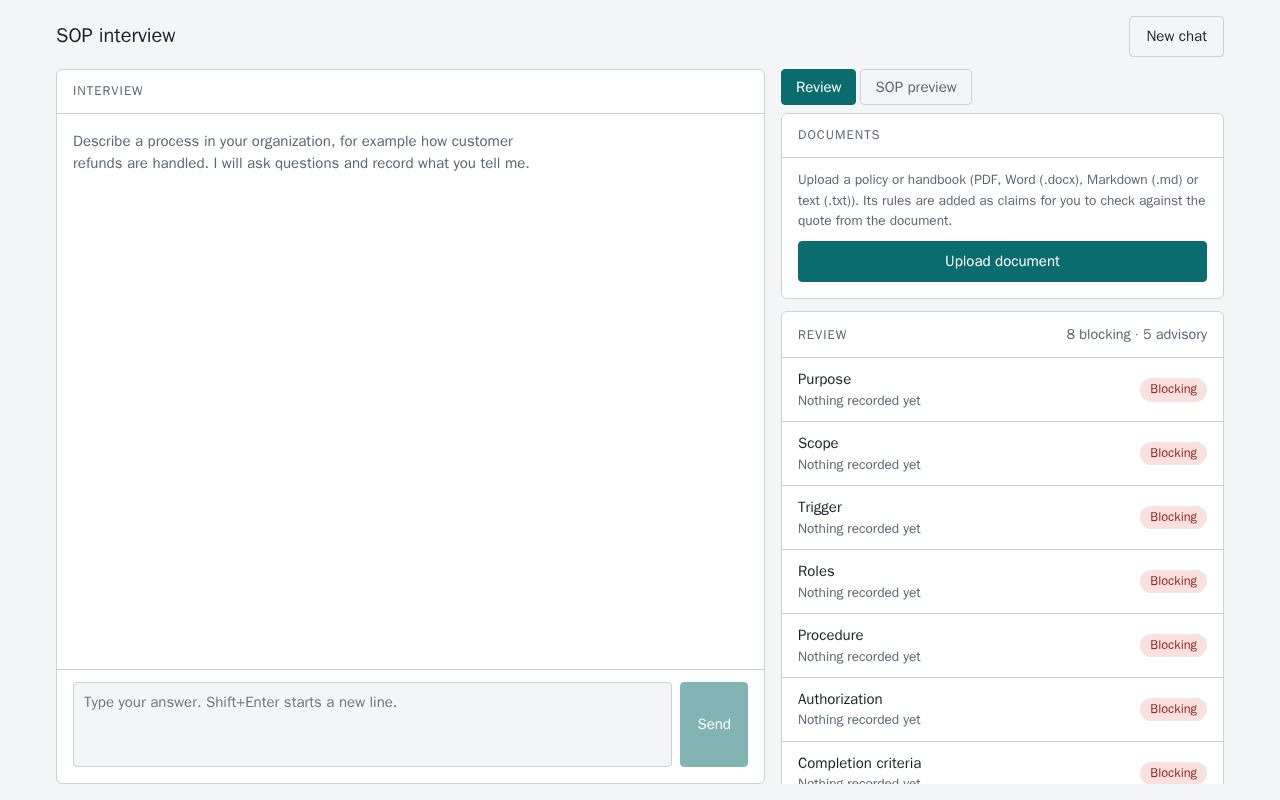Click the Blocking badge beside Scope

(x=1173, y=453)
